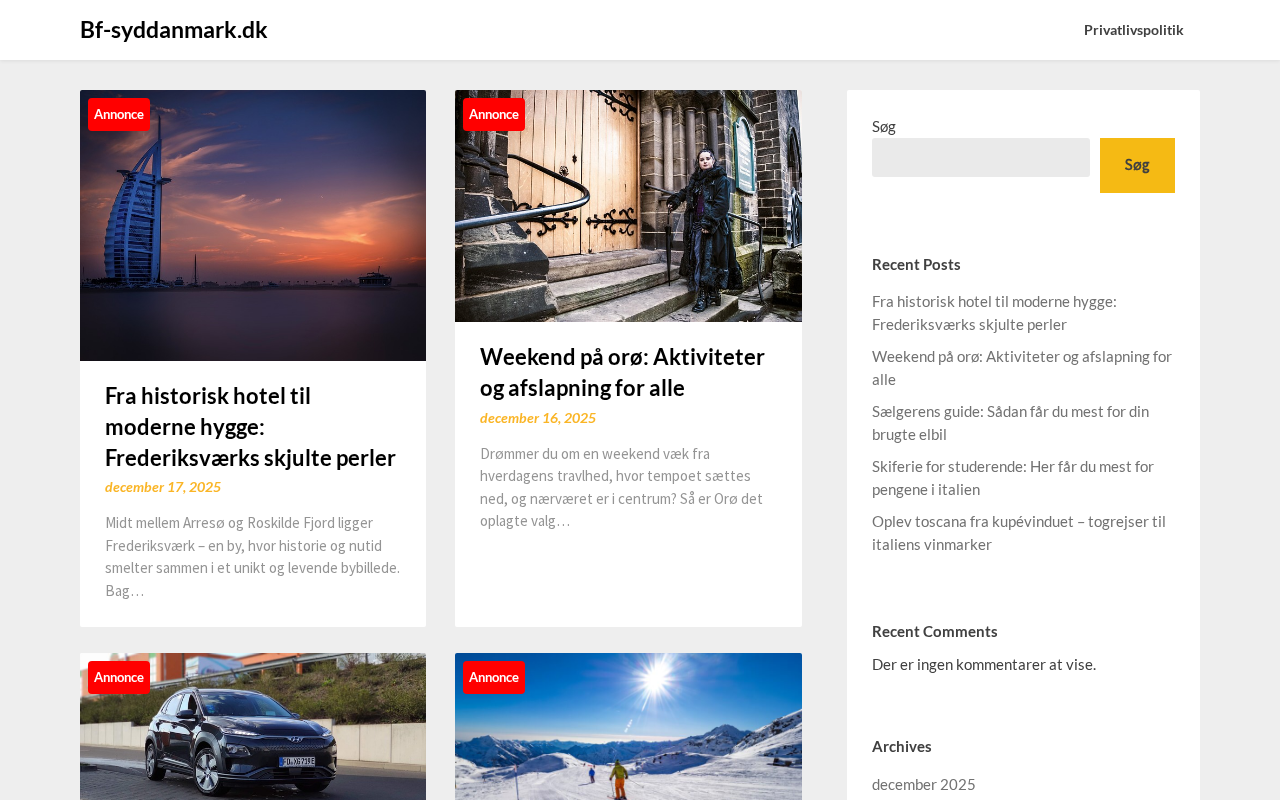
Task: Open the Privatlivspolitik menu item
Action: [1133, 30]
